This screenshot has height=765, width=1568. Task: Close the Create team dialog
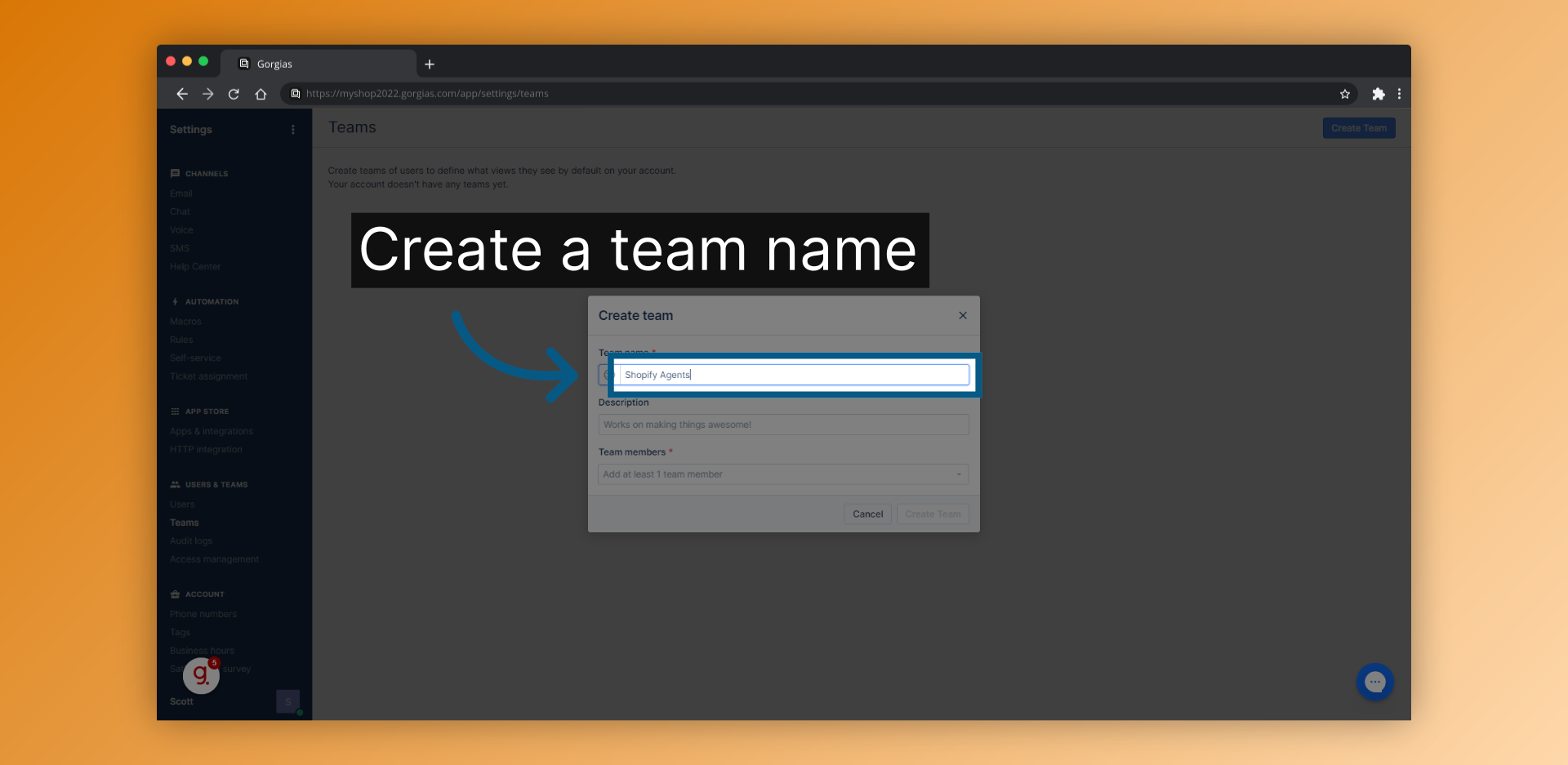point(963,315)
